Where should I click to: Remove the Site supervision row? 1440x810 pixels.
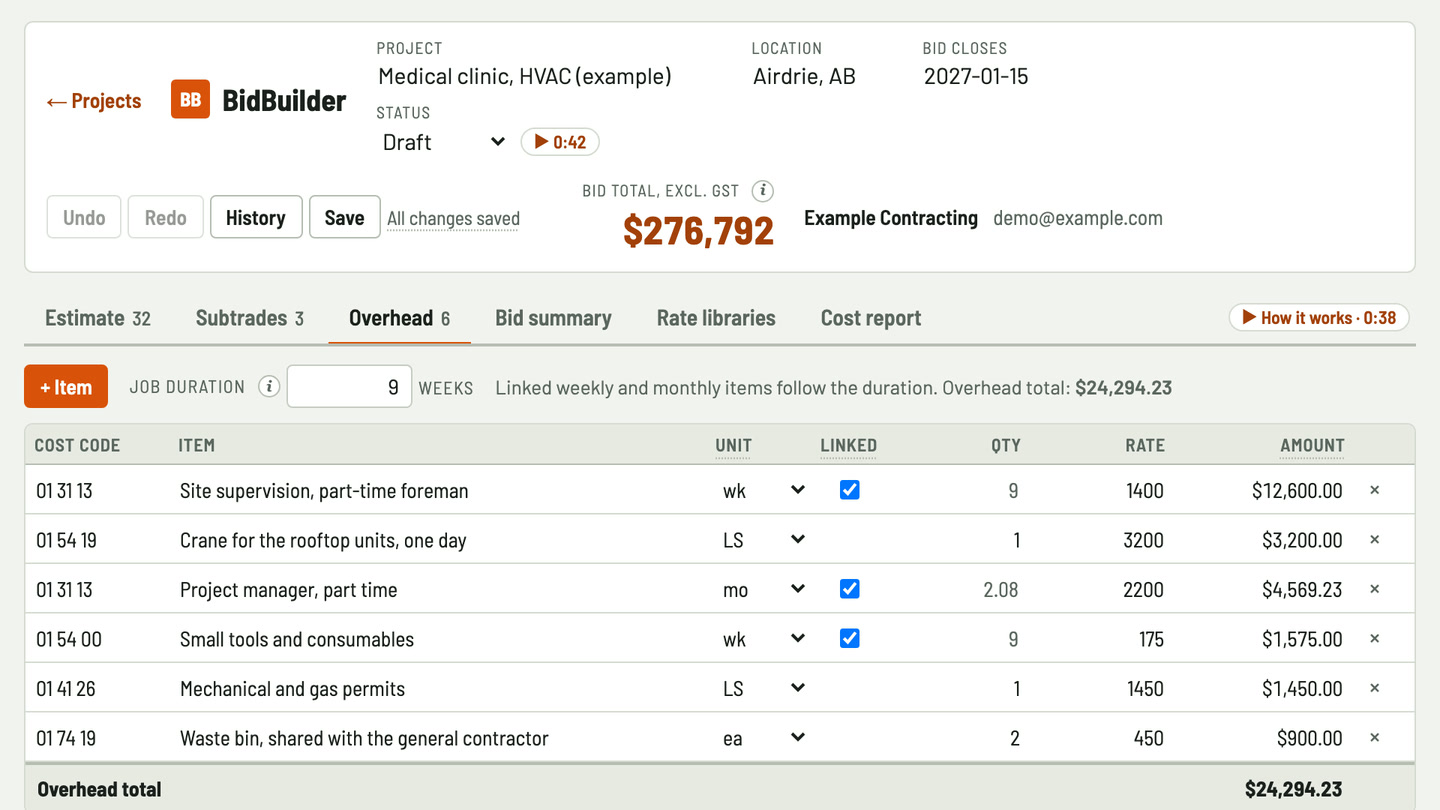point(1374,490)
